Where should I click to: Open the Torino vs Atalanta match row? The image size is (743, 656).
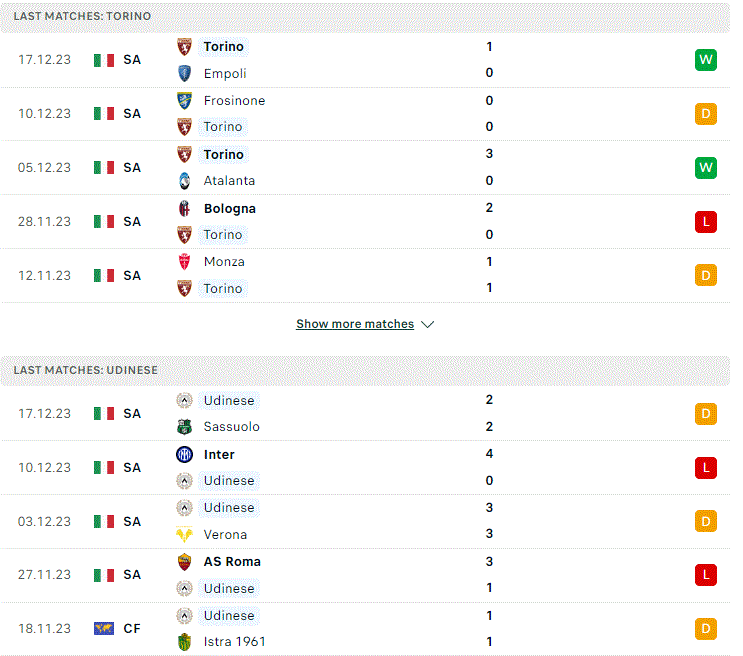pyautogui.click(x=365, y=168)
